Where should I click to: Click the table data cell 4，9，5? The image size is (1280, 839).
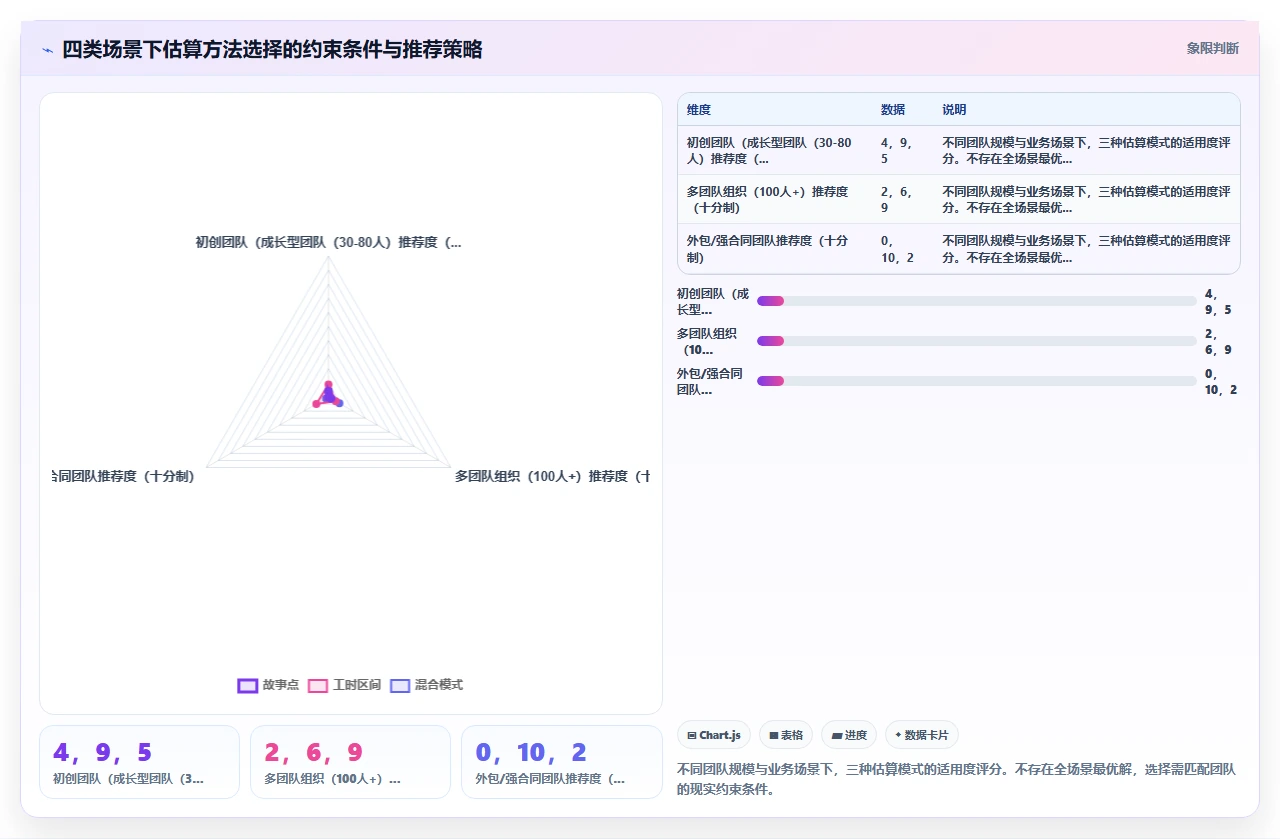903,150
